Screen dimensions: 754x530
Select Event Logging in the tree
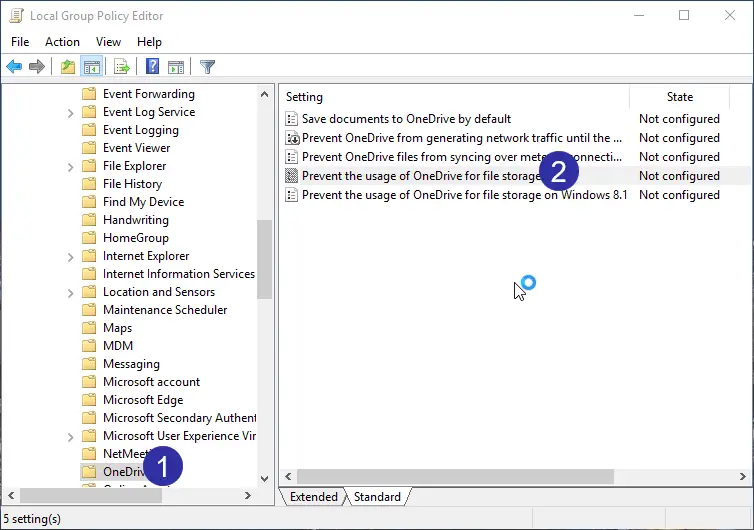(140, 130)
